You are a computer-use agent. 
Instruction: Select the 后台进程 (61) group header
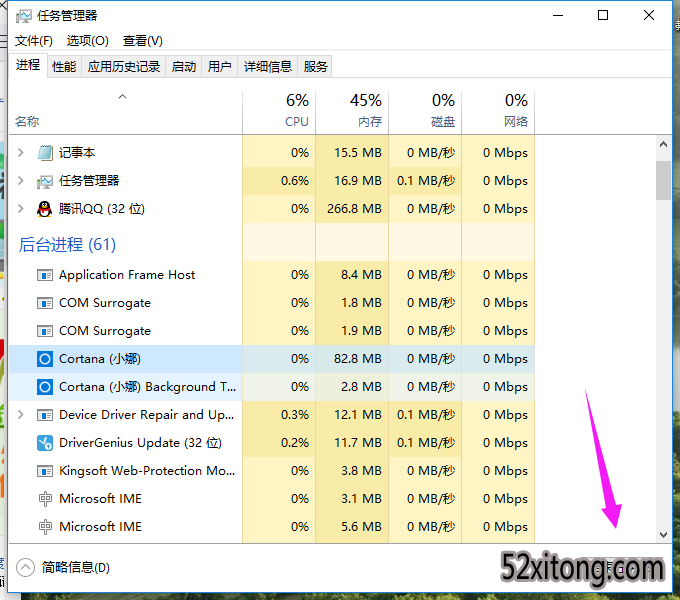point(67,245)
